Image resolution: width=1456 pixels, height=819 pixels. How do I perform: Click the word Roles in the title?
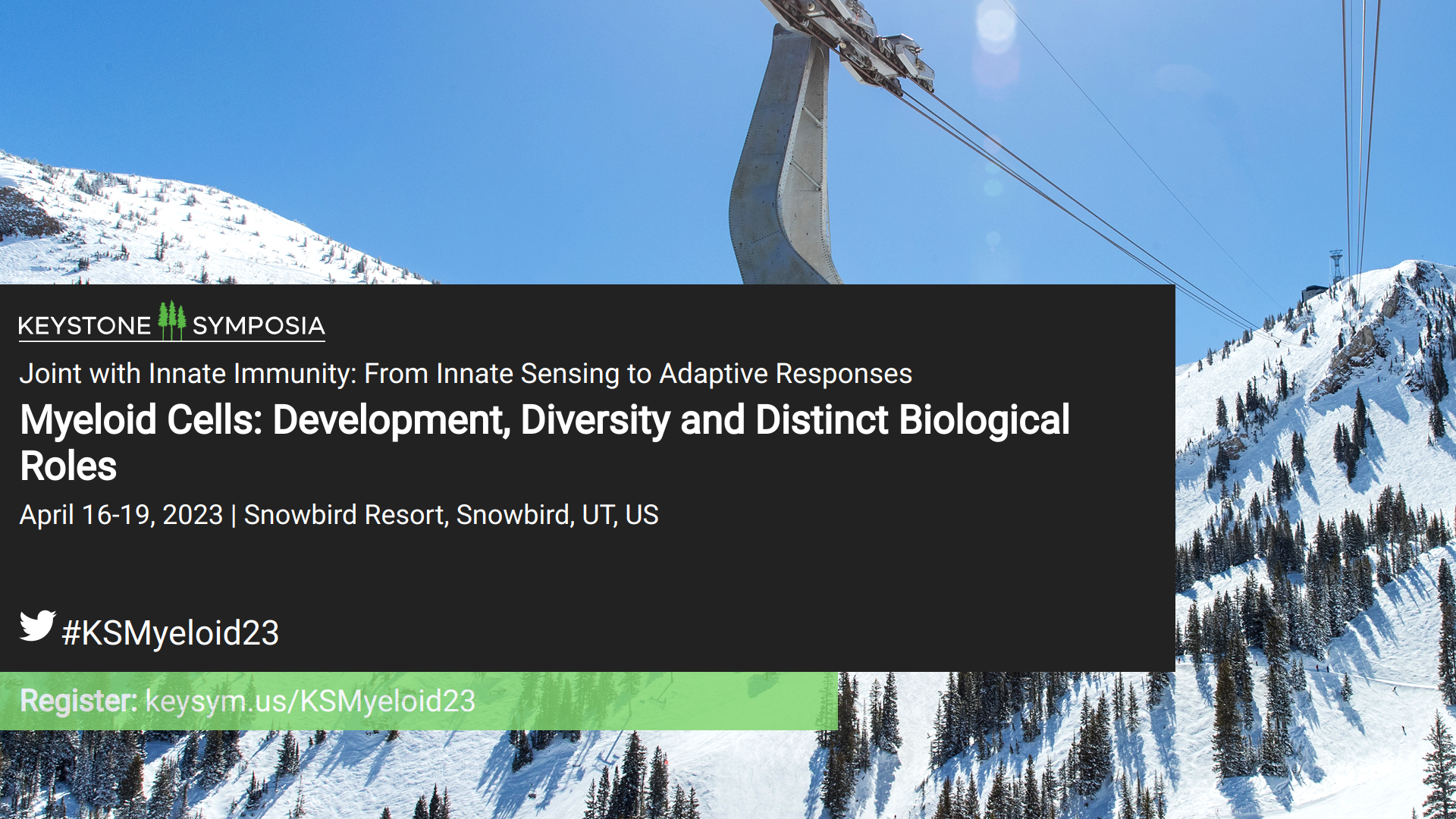68,466
